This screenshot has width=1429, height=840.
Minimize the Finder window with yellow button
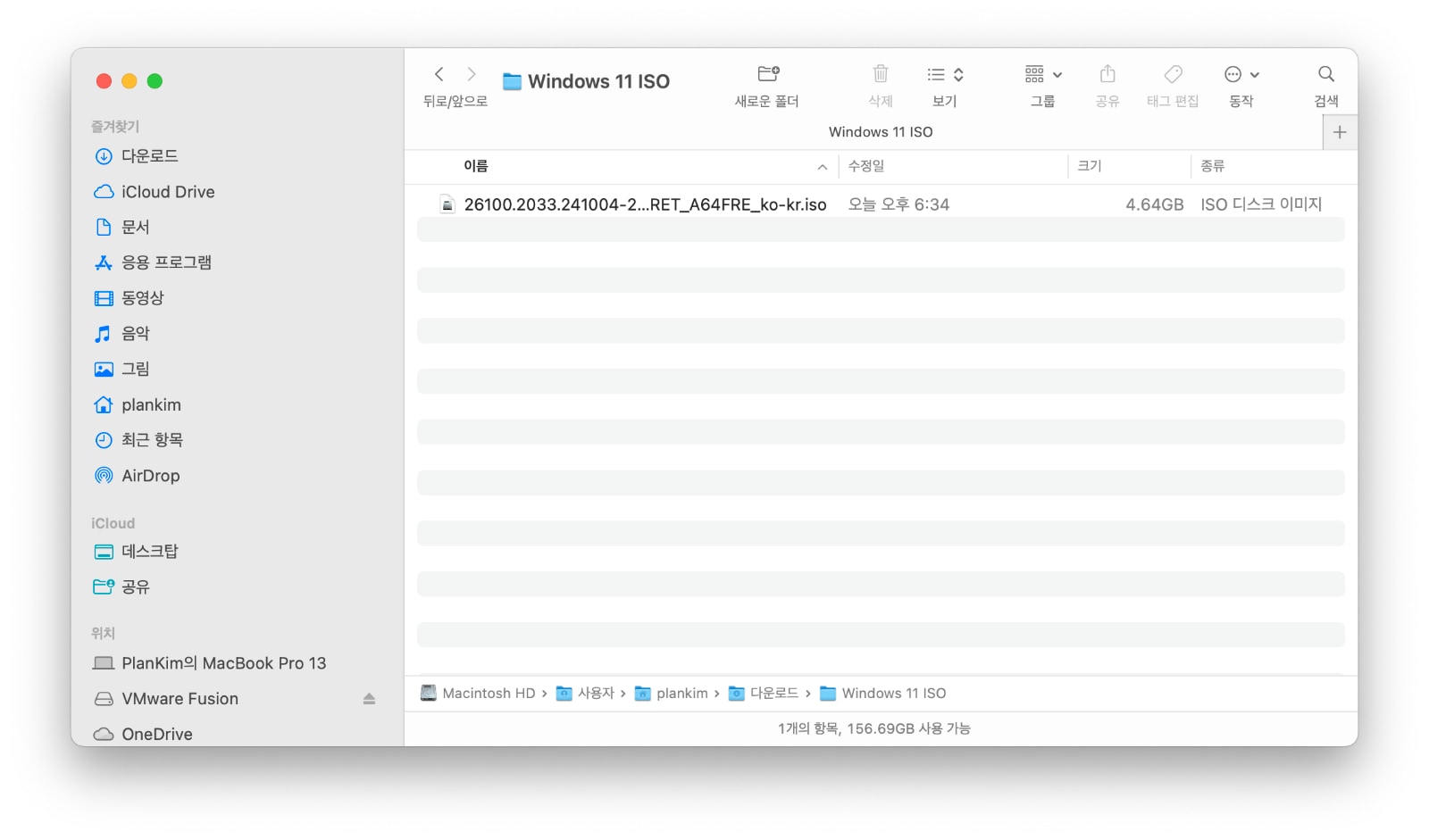click(x=129, y=81)
